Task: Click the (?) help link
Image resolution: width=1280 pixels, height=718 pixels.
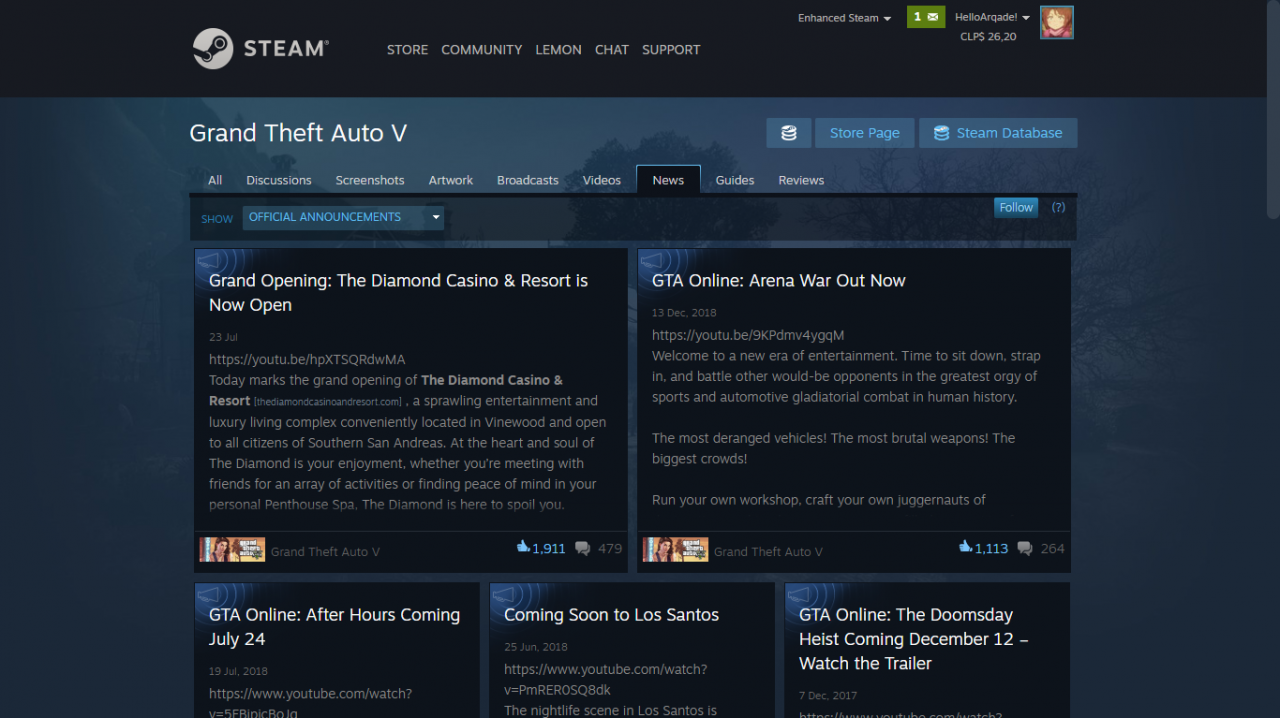Action: pos(1058,207)
